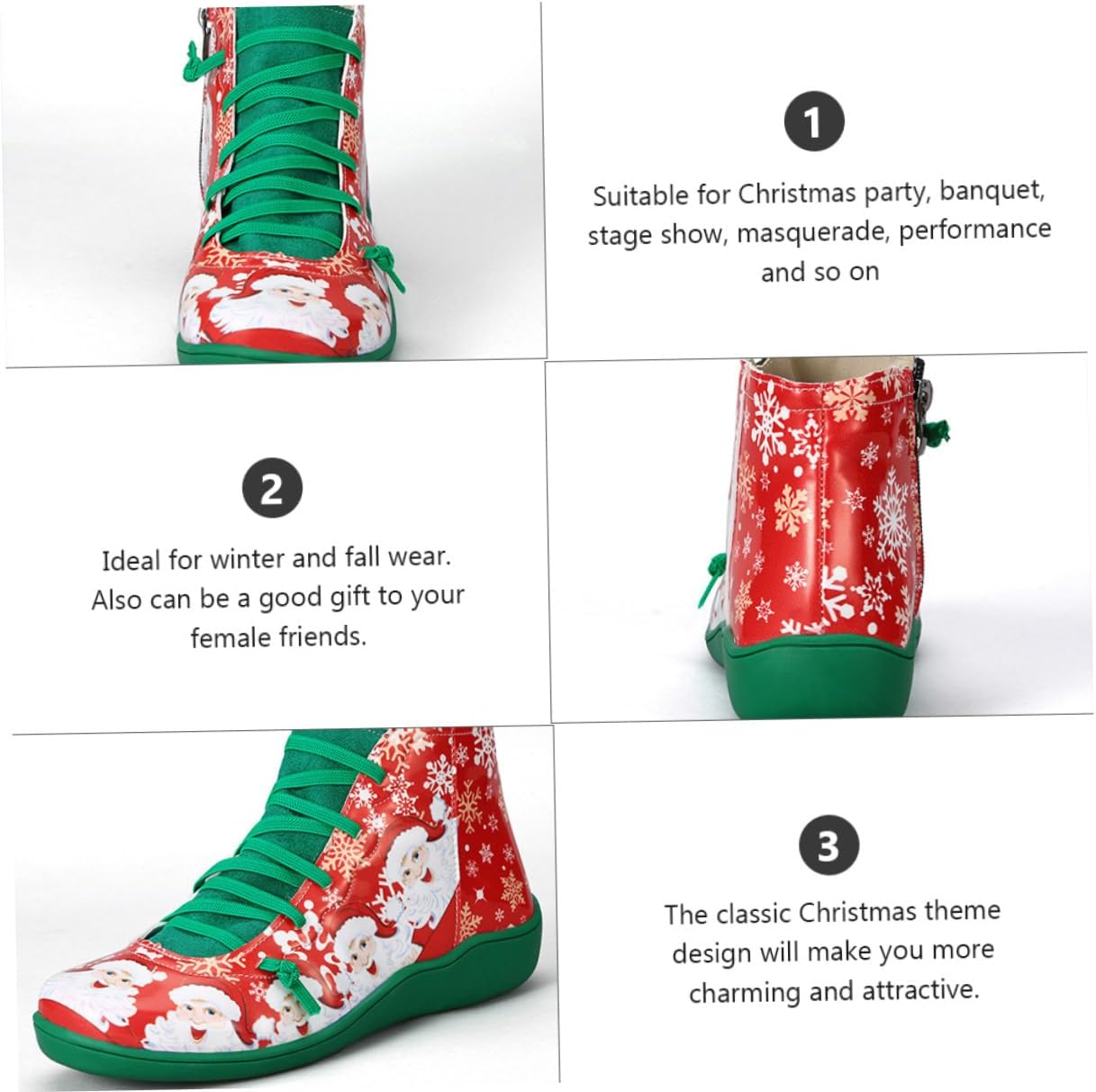Click the large white snowflake on back-view boot

click(890, 517)
